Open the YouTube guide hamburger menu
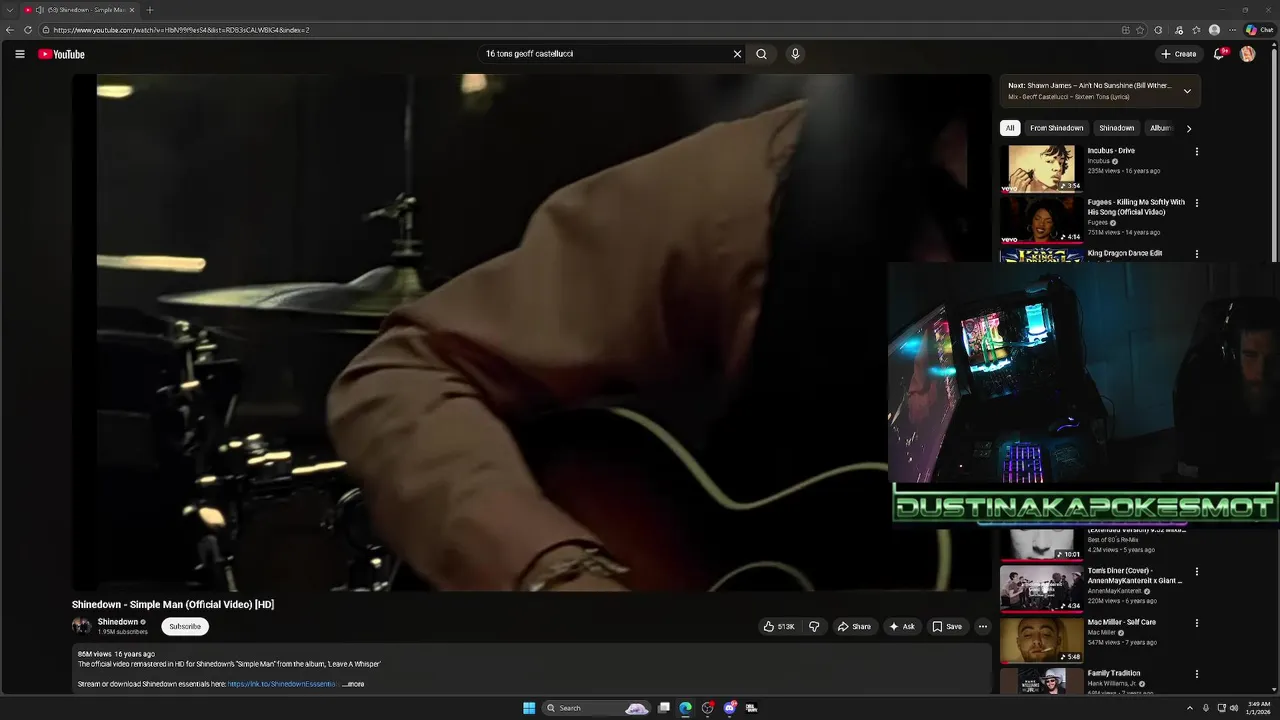This screenshot has width=1280, height=720. click(x=19, y=54)
